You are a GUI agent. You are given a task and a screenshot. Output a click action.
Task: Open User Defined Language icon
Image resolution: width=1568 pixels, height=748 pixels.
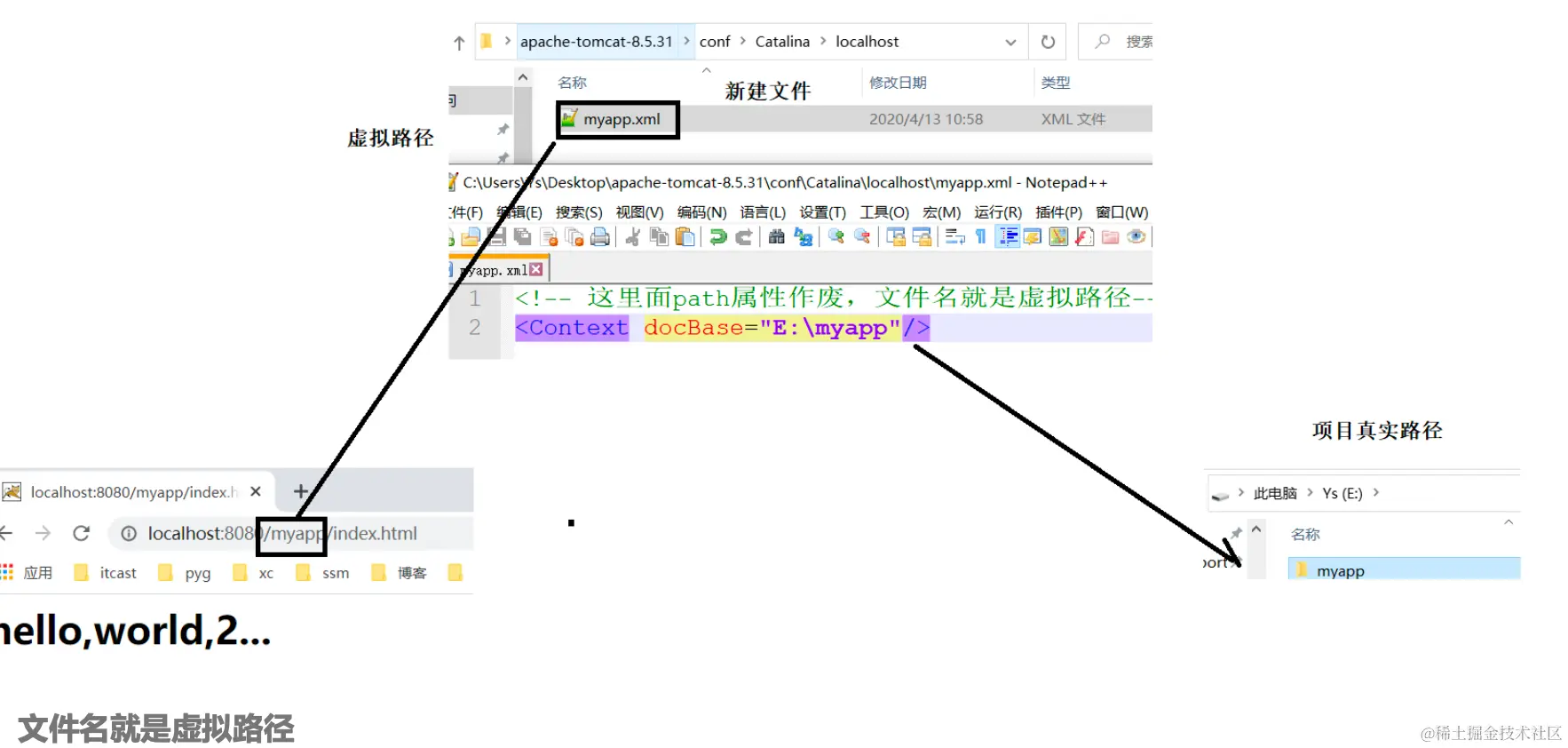1032,236
